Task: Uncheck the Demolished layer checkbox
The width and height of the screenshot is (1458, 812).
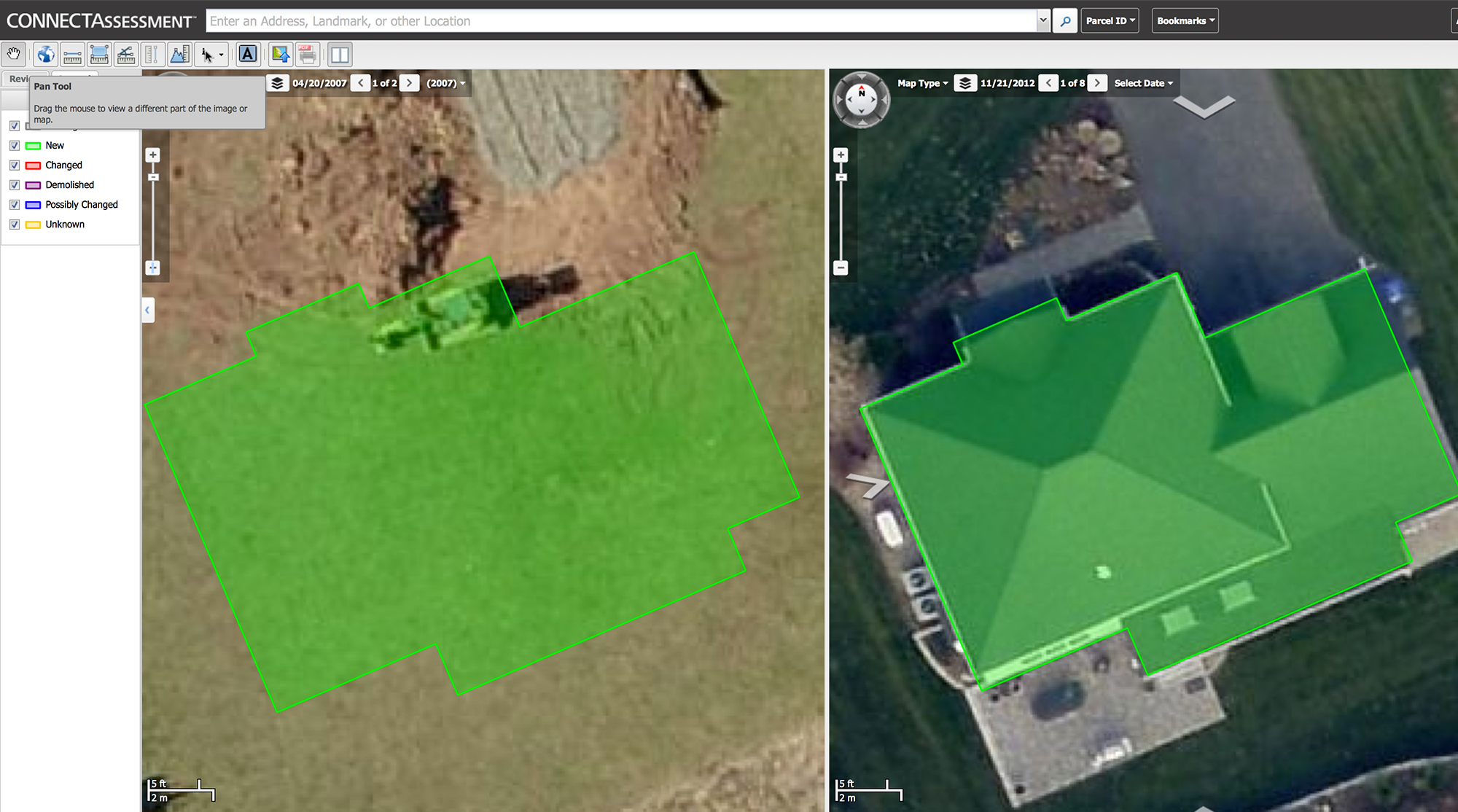Action: (15, 185)
